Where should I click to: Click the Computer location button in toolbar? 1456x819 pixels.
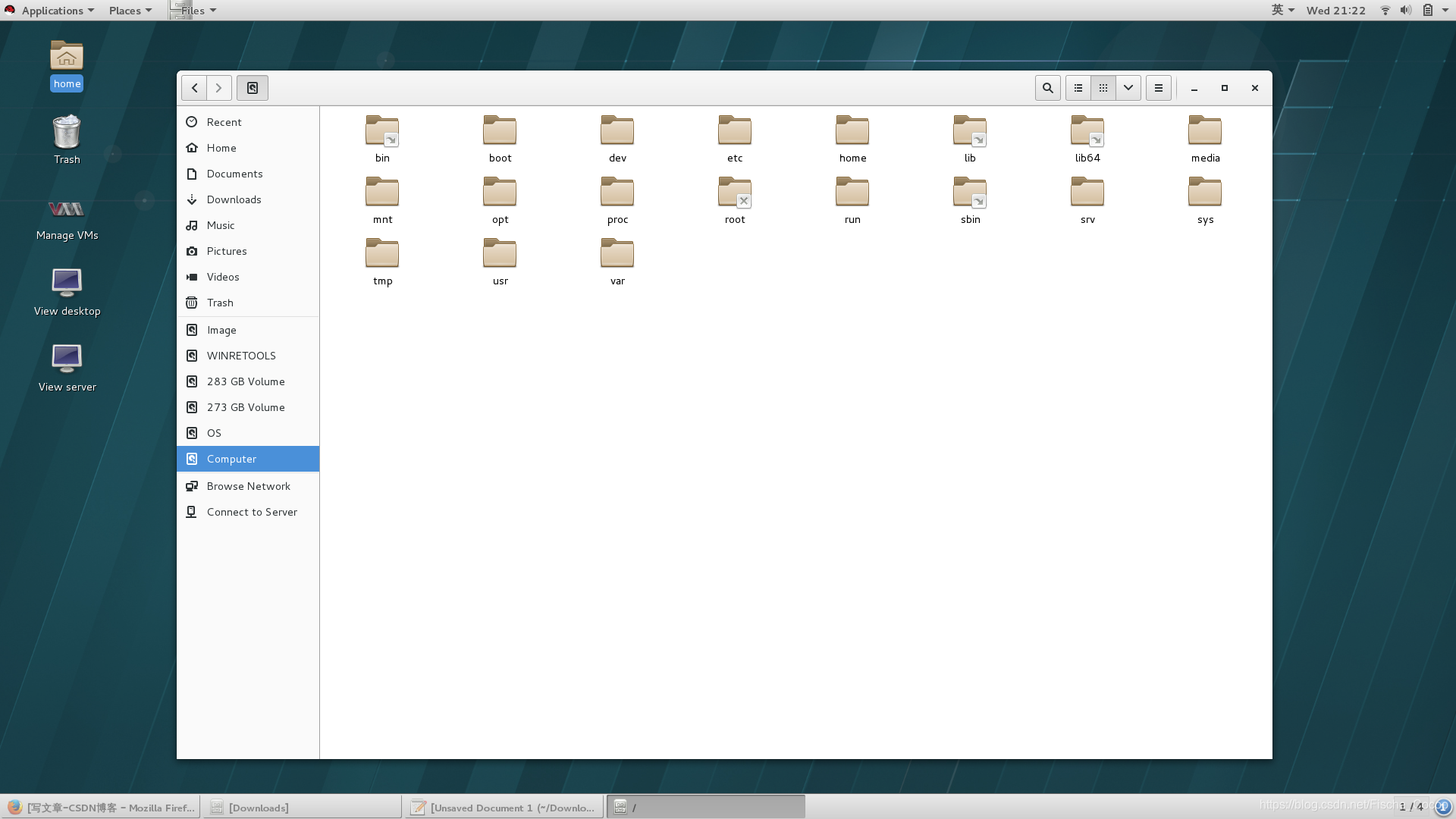tap(253, 88)
